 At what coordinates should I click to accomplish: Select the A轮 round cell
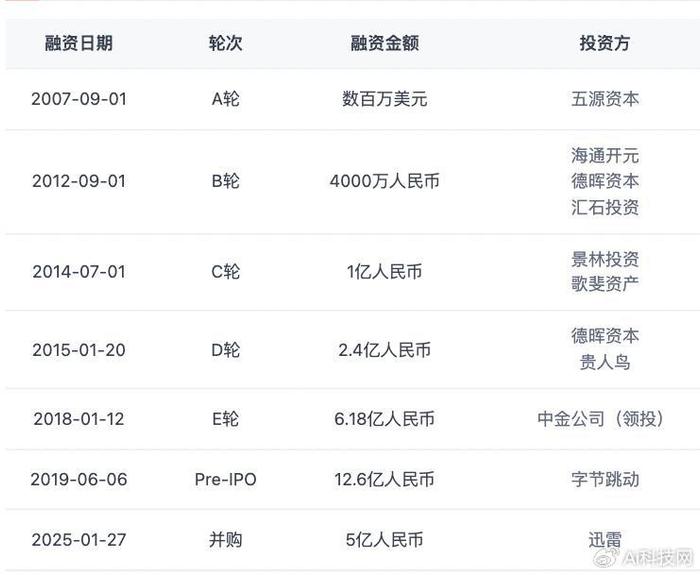click(225, 99)
